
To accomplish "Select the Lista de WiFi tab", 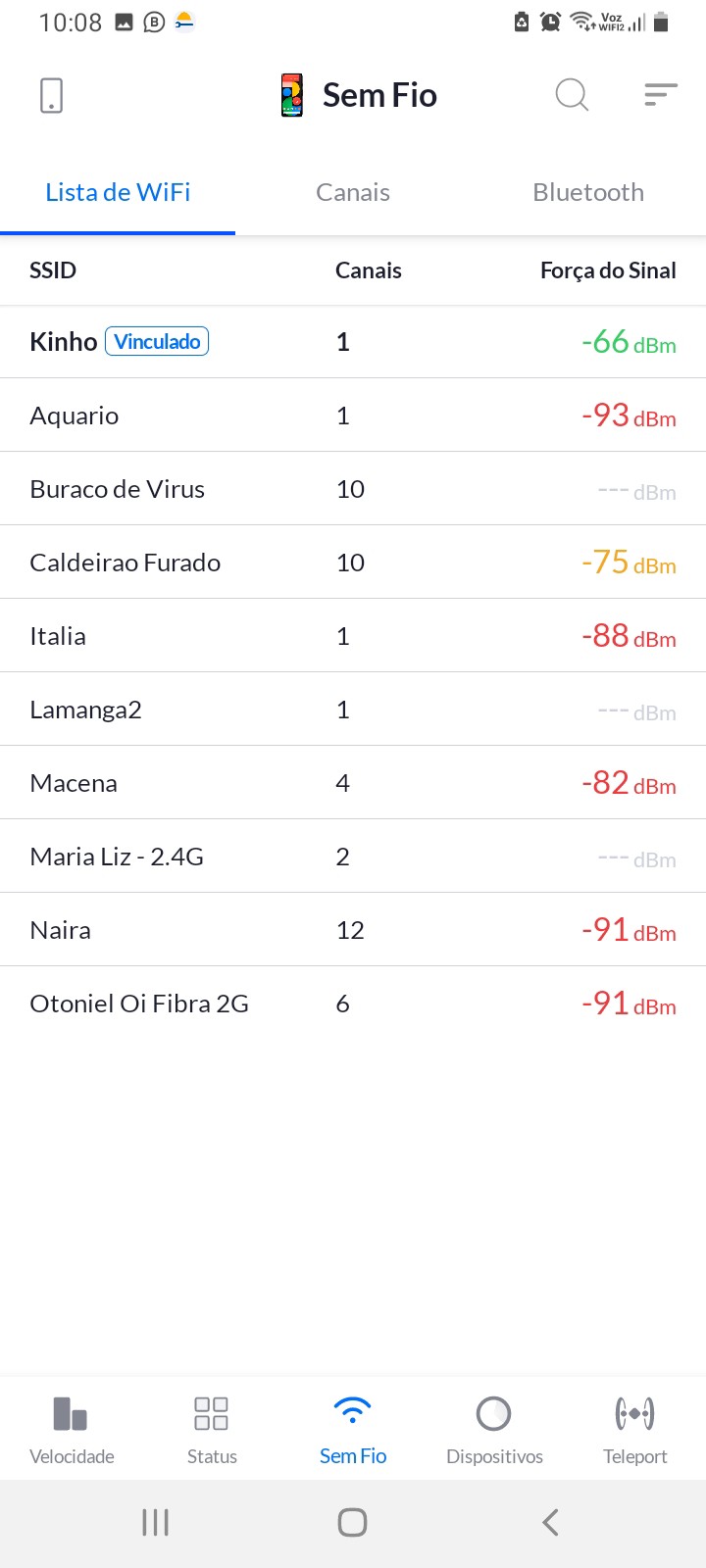I will (x=118, y=192).
